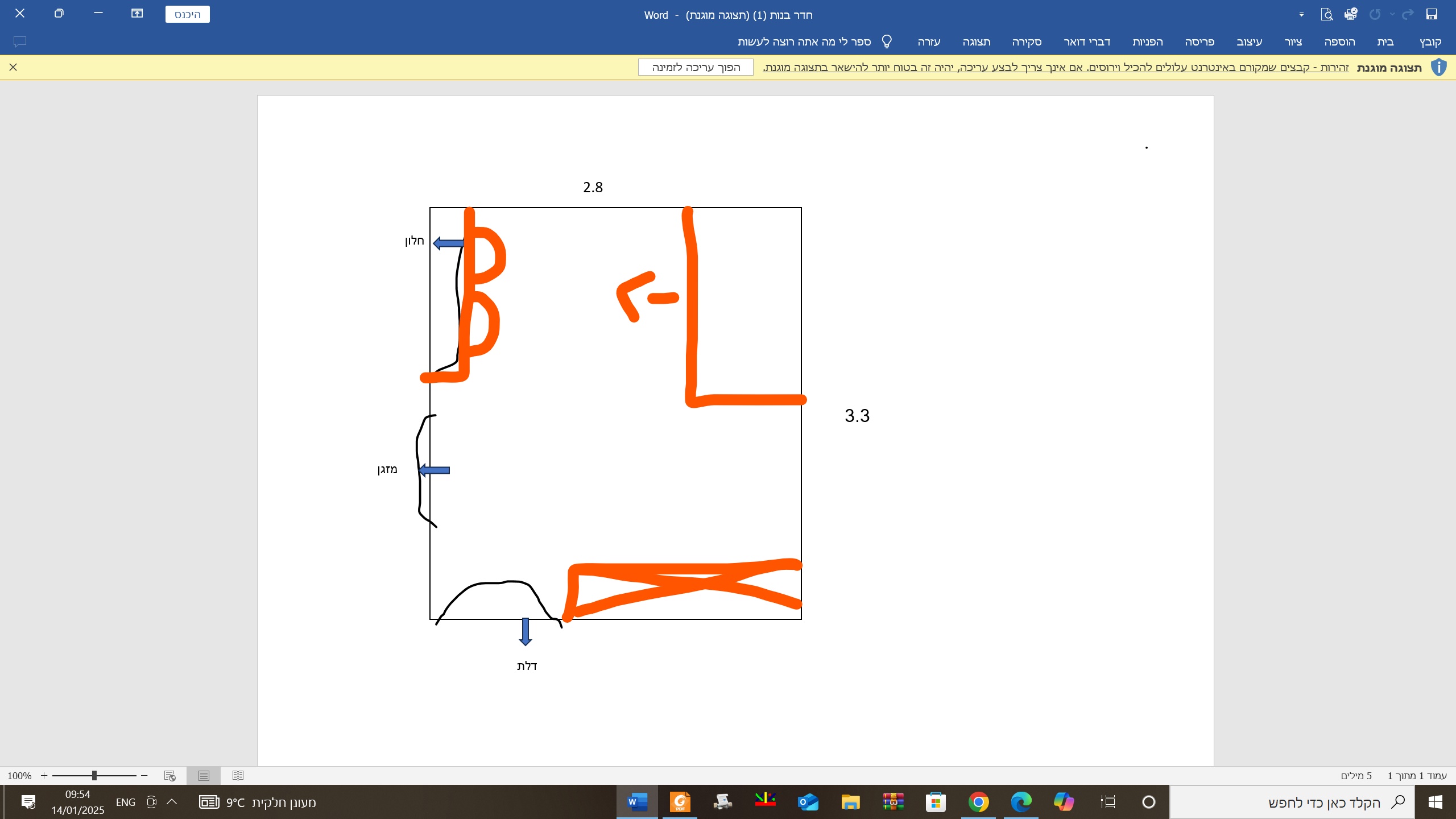The image size is (1456, 819).
Task: Expand Customize Quick Access Toolbar dropdown
Action: (1301, 15)
